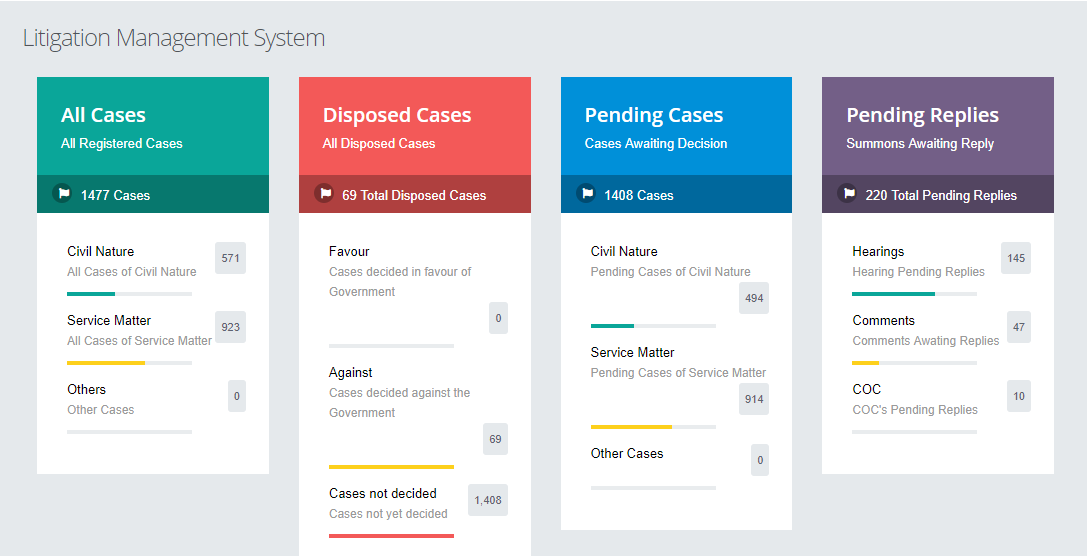The width and height of the screenshot is (1087, 556).
Task: Click the red Cases not decided progress bar
Action: point(391,535)
